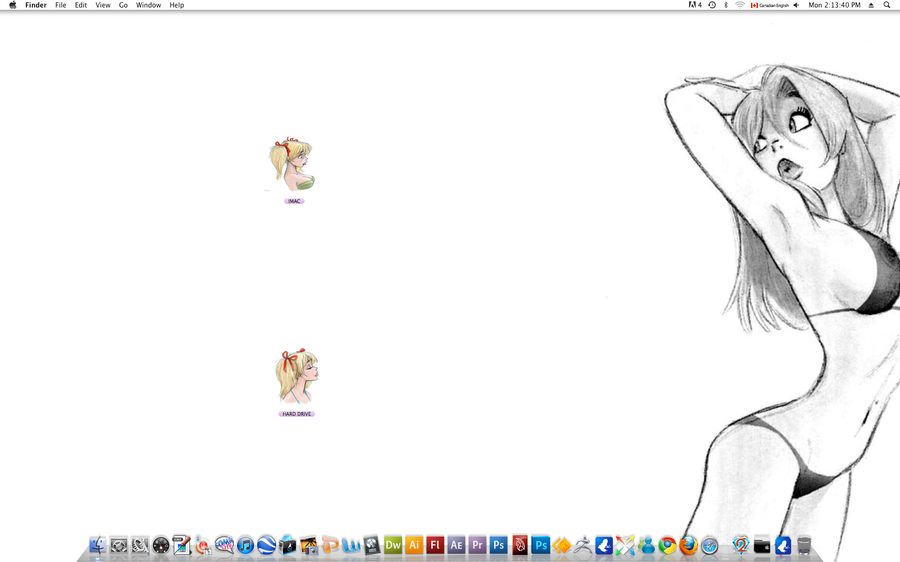Select the IMAC desktop icon
Image resolution: width=900 pixels, height=562 pixels.
tap(292, 165)
